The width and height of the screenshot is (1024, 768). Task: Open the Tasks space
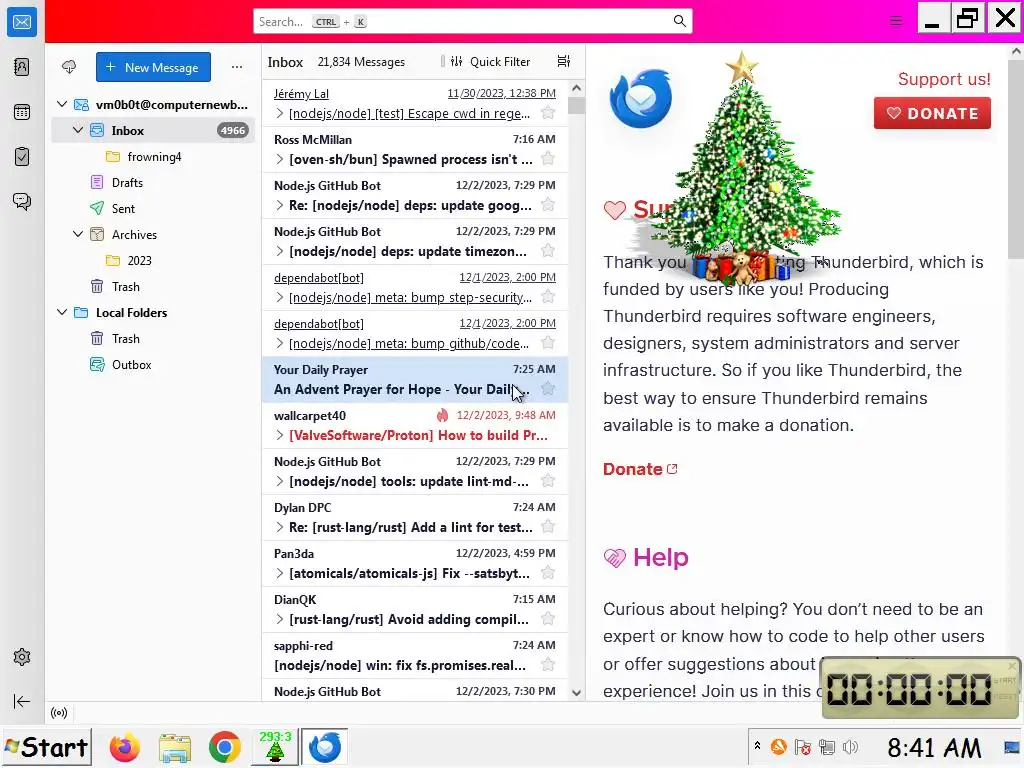(x=22, y=157)
